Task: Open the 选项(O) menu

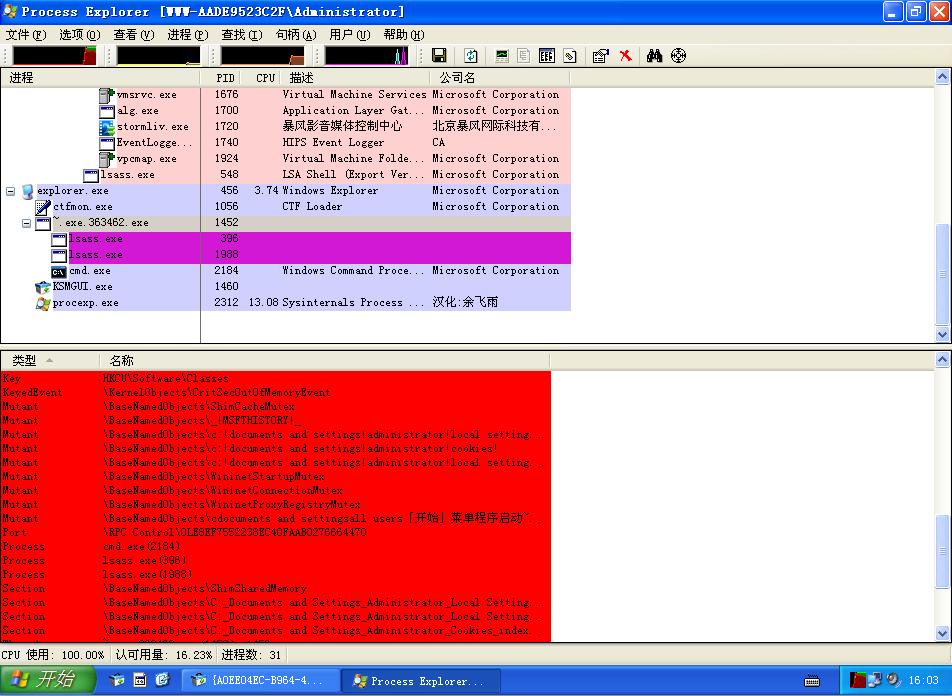Action: (x=80, y=35)
